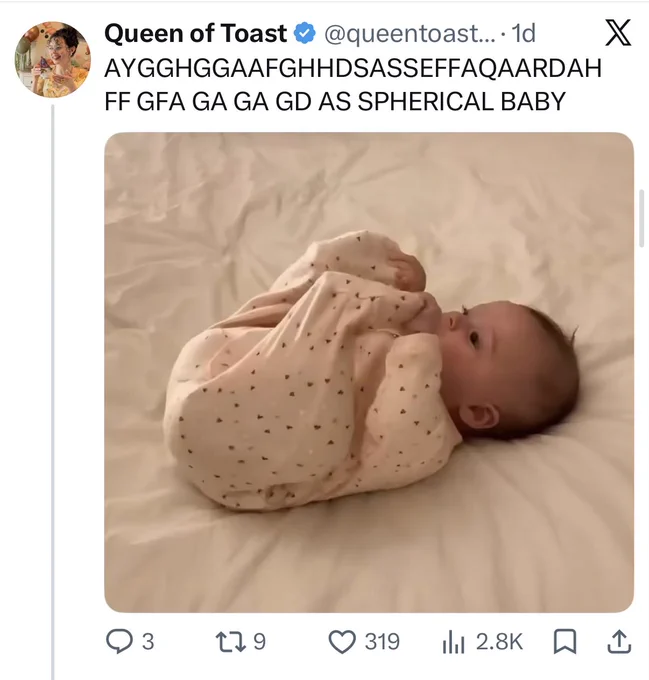The height and width of the screenshot is (680, 649).
Task: Bookmark the Spherical Baby tweet
Action: pyautogui.click(x=564, y=642)
